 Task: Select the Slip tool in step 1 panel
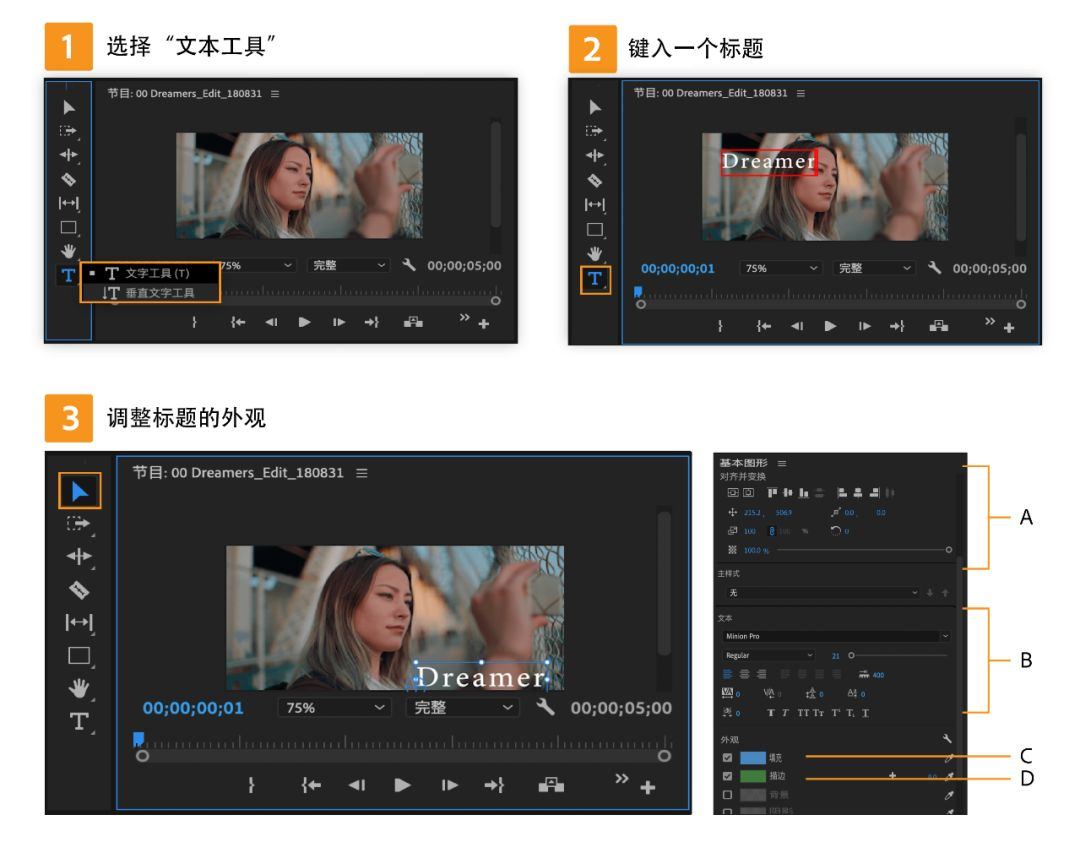[68, 203]
